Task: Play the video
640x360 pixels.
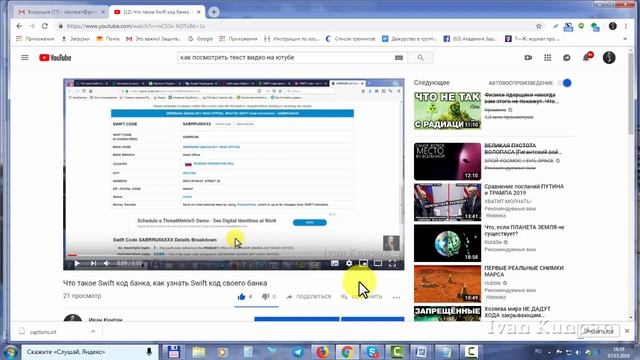Action: (77, 263)
